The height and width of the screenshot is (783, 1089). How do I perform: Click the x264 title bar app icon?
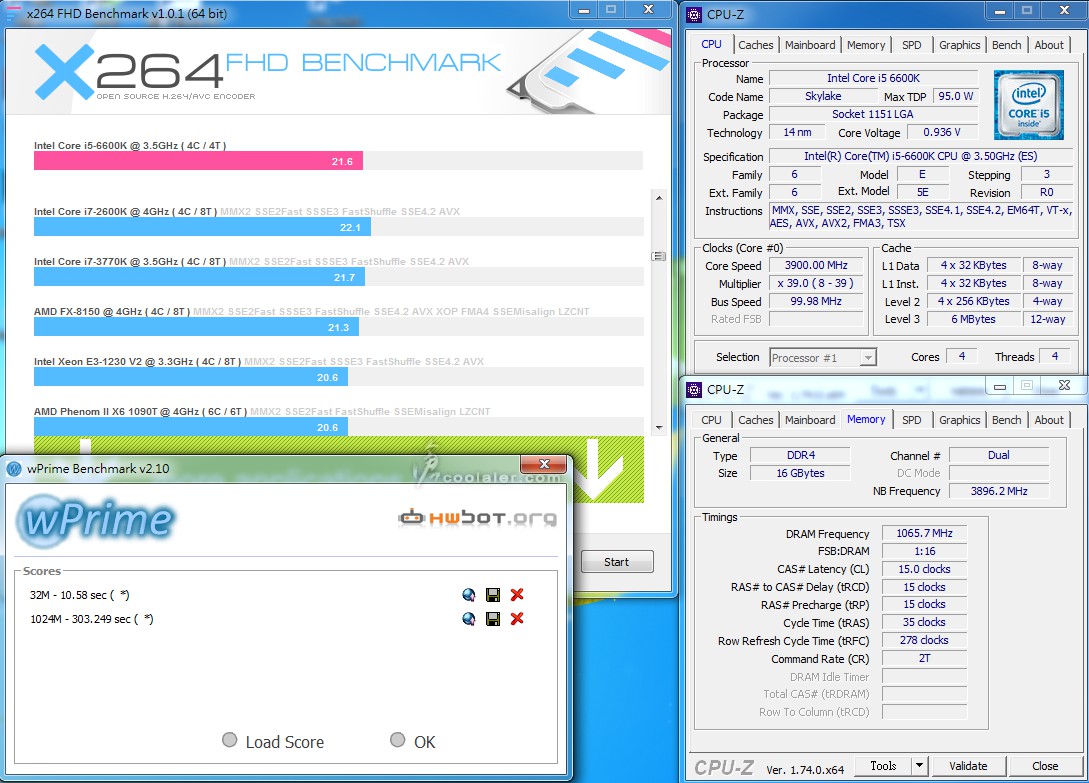14,13
